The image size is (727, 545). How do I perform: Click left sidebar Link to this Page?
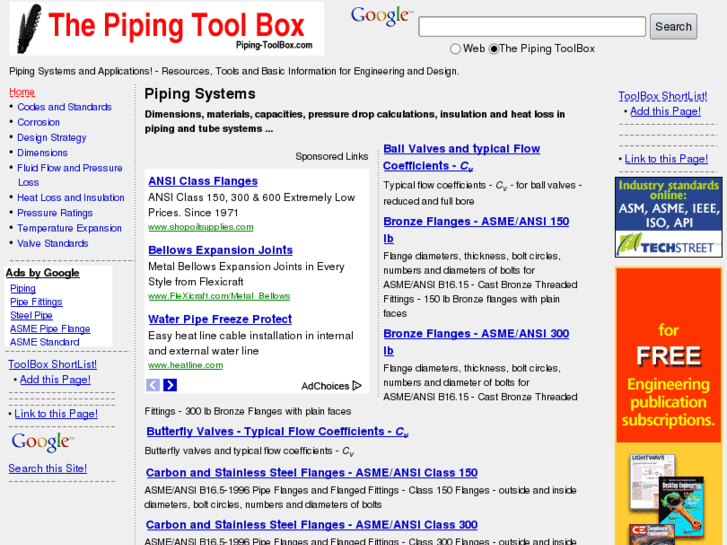(56, 414)
